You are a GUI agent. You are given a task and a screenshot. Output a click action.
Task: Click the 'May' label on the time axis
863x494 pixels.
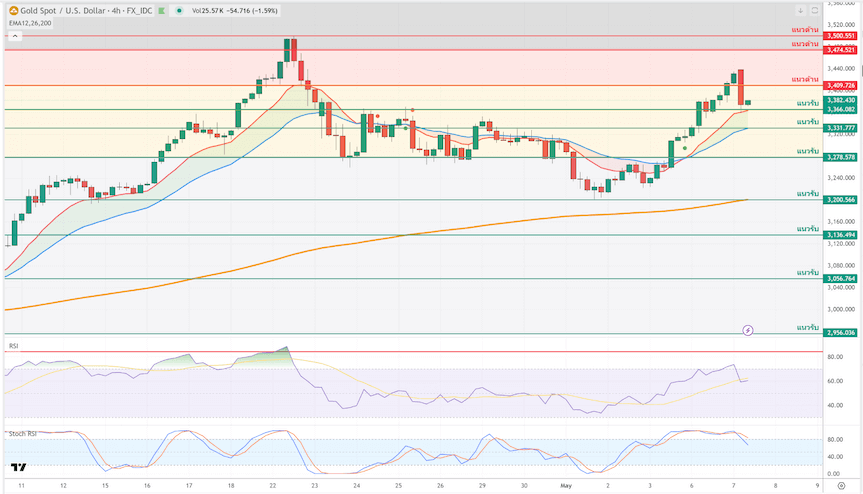(566, 486)
